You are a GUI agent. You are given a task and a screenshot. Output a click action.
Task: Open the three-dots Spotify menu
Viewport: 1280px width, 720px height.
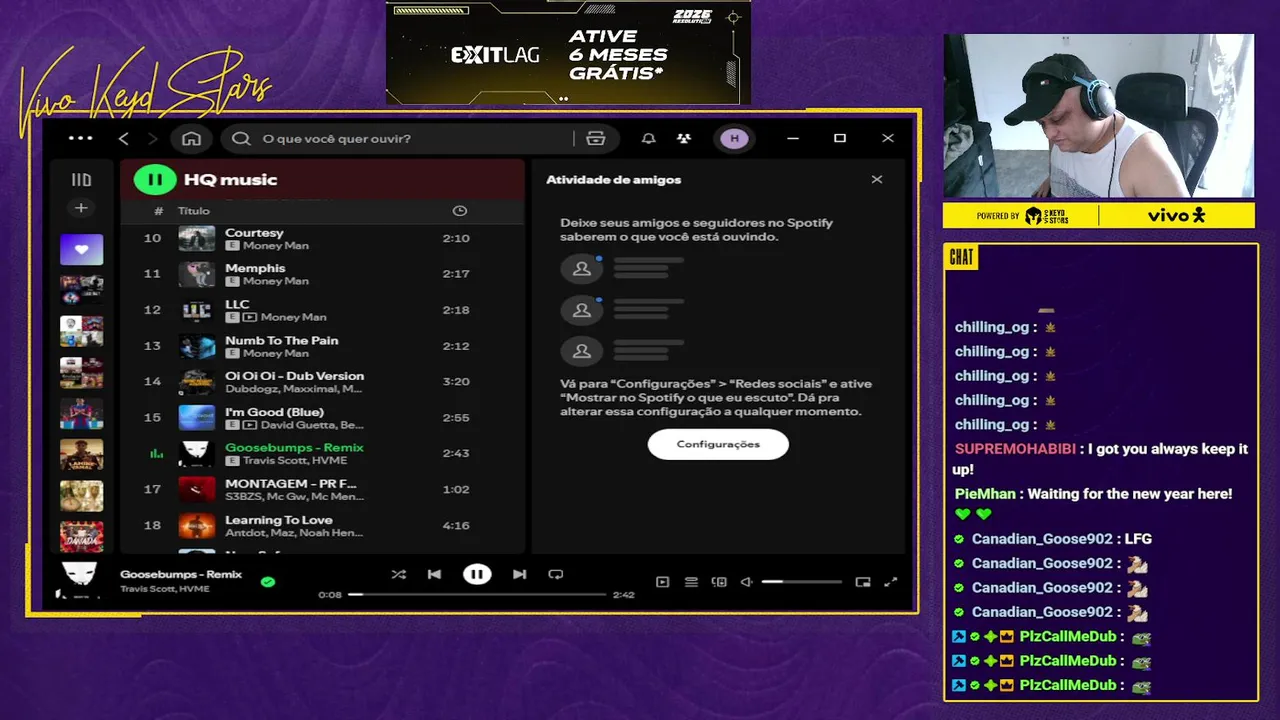pyautogui.click(x=80, y=138)
